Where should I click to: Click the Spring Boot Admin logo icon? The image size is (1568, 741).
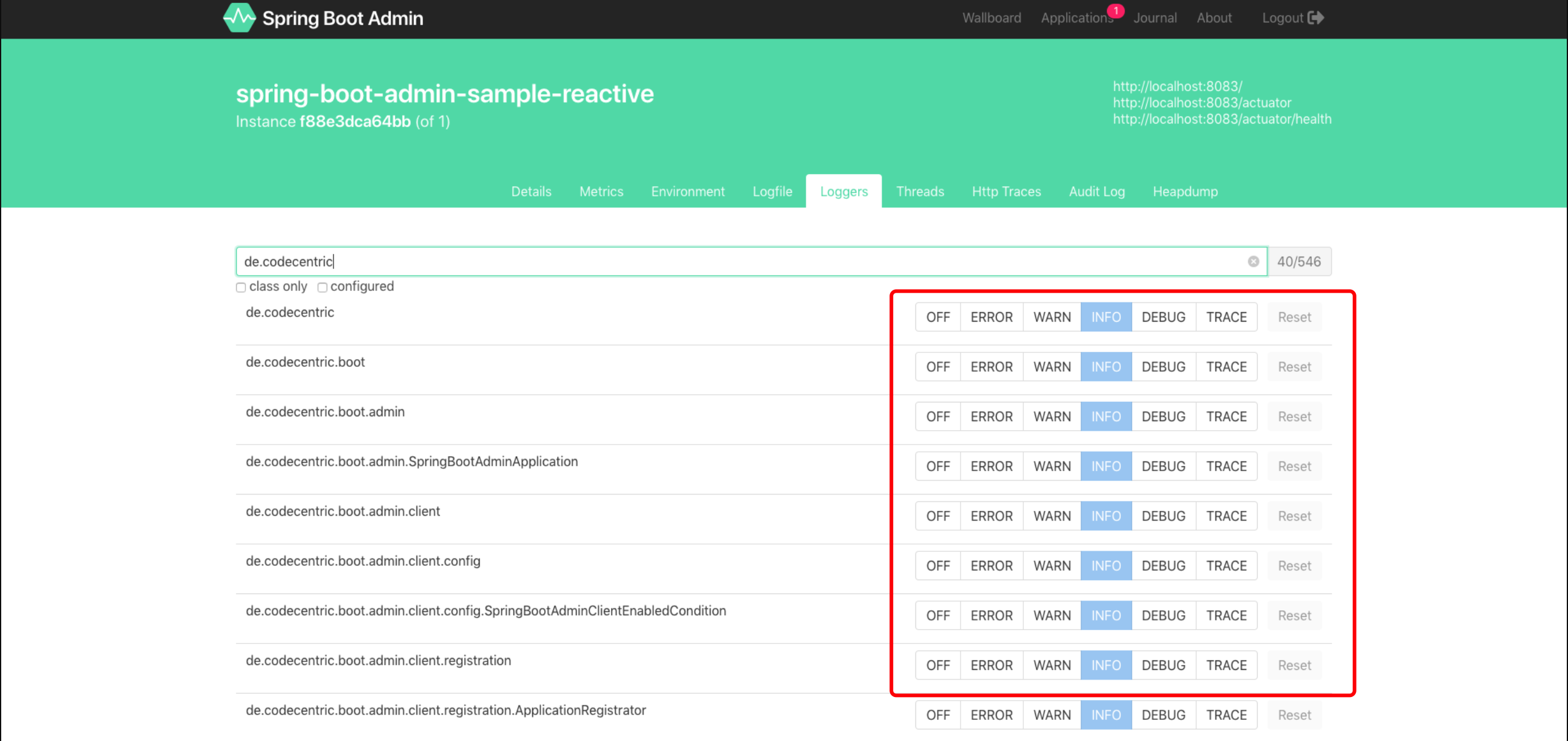239,17
